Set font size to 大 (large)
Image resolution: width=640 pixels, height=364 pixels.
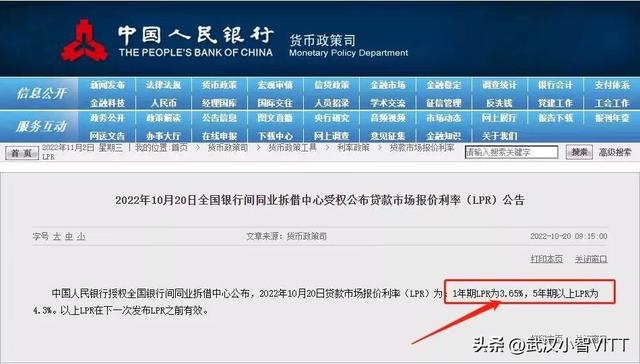57,236
